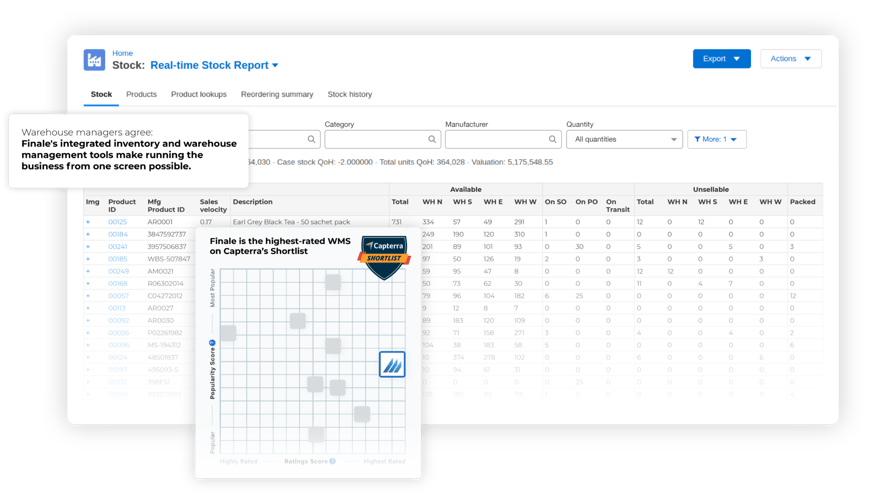Click the image dot for product 00241
Viewport: 874px width, 499px height.
pos(88,246)
